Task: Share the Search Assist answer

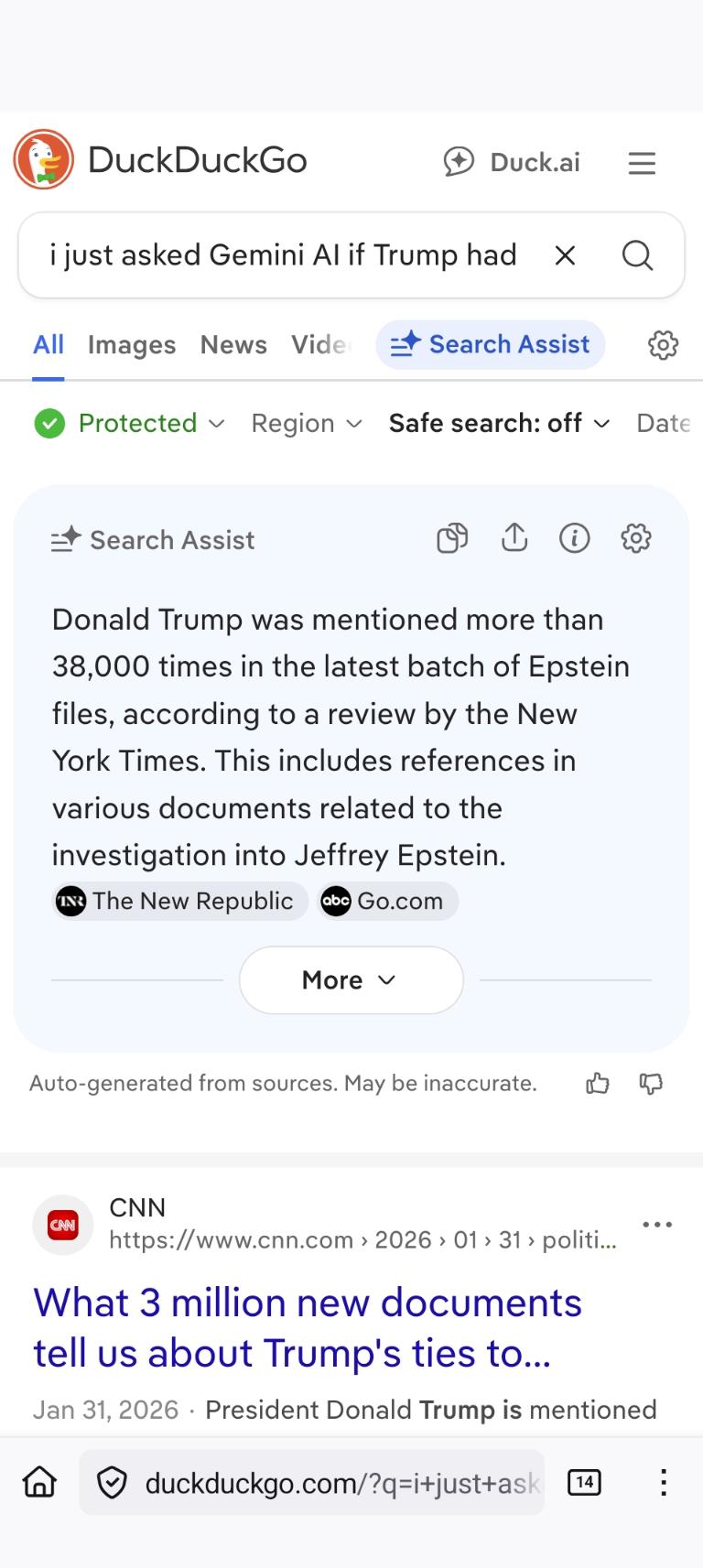Action: click(x=514, y=538)
